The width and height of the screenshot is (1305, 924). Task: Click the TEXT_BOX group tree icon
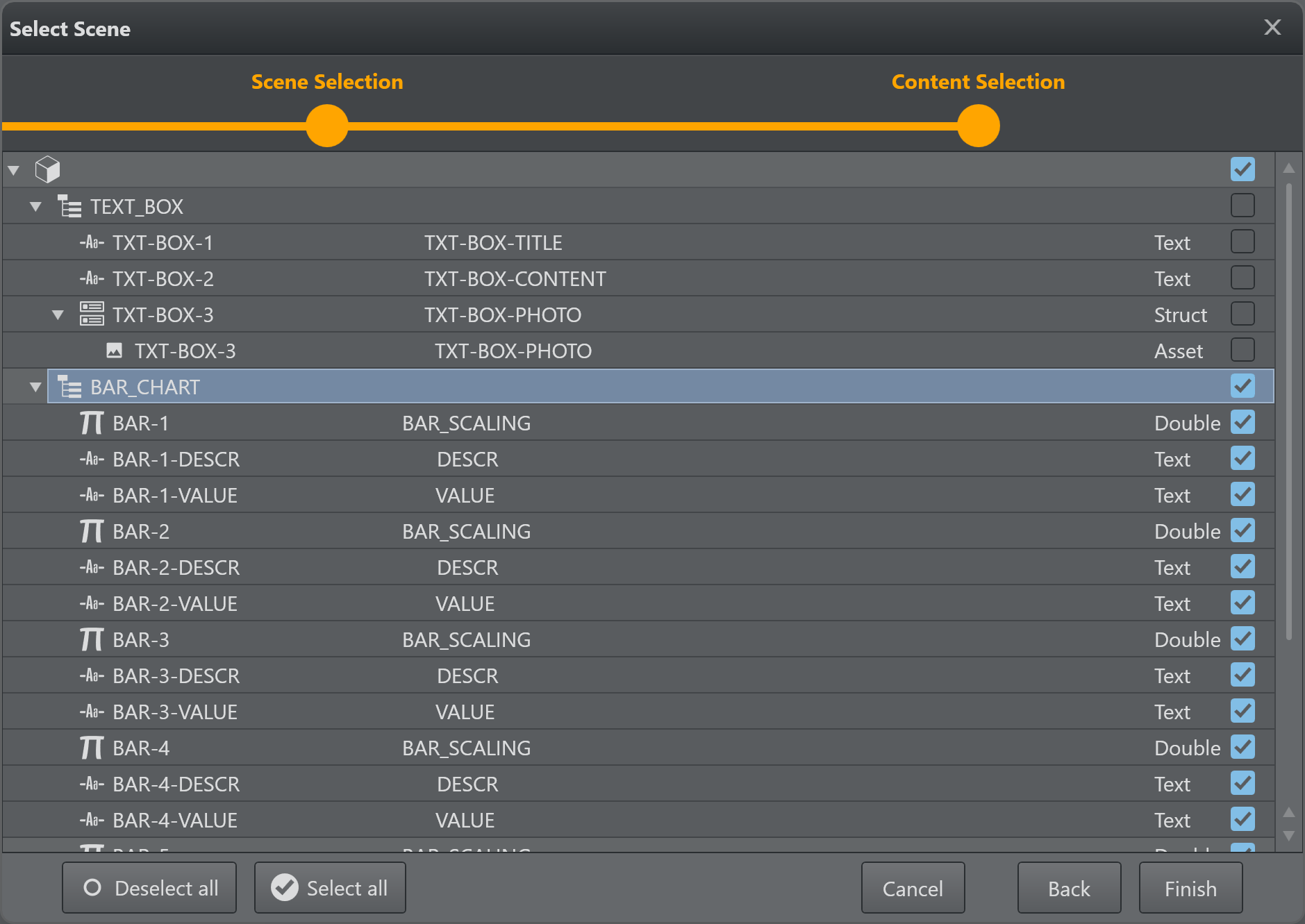[x=69, y=206]
